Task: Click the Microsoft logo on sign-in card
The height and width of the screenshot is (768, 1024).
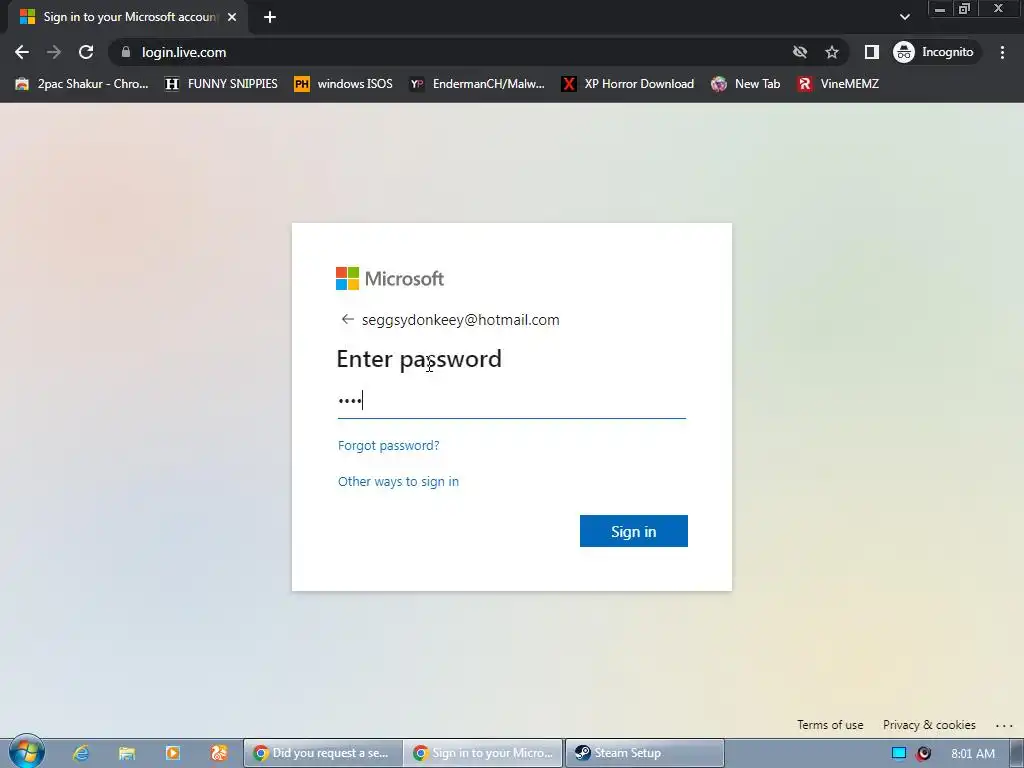Action: (390, 279)
